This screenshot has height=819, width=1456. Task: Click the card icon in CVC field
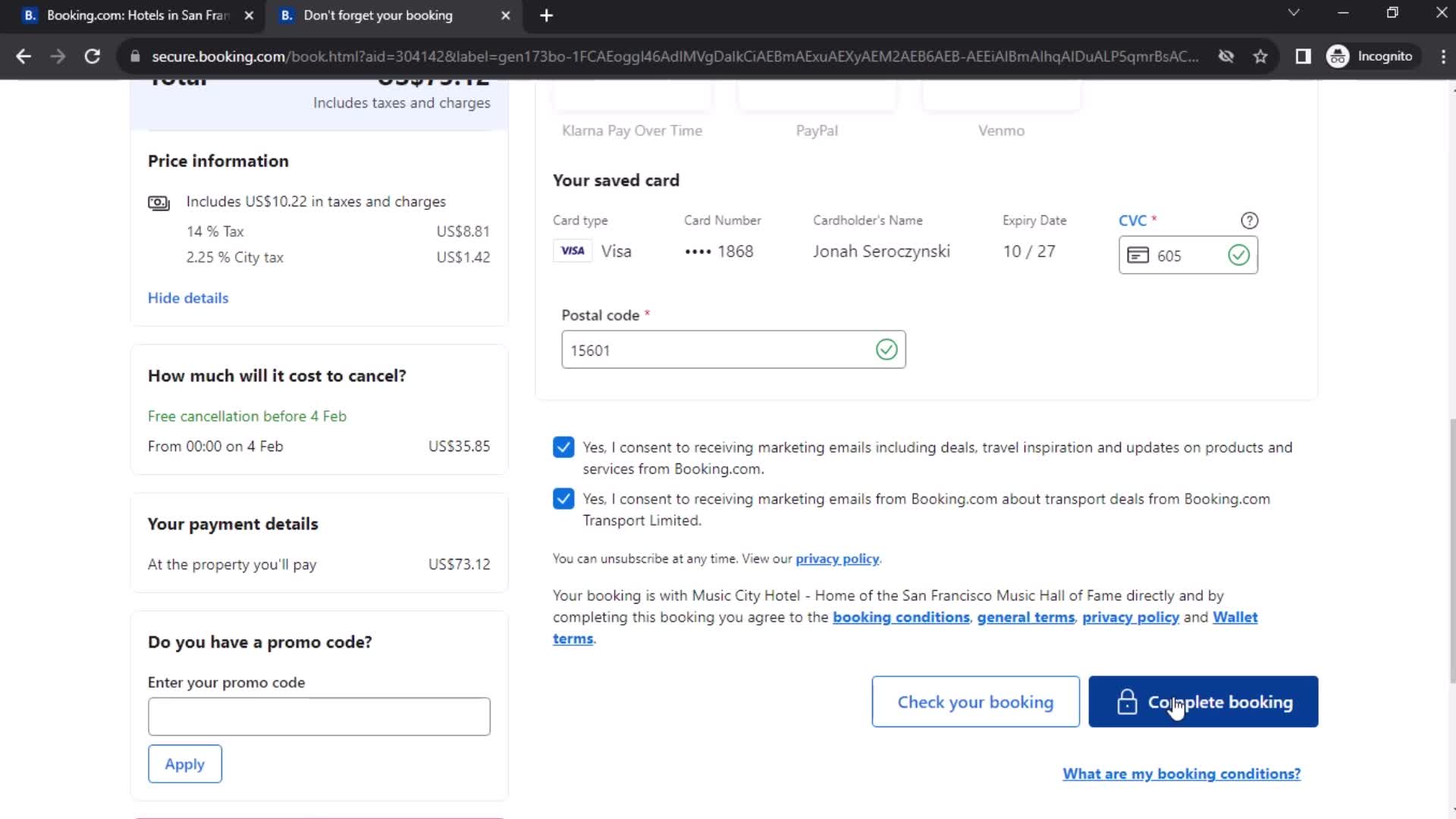[1137, 255]
